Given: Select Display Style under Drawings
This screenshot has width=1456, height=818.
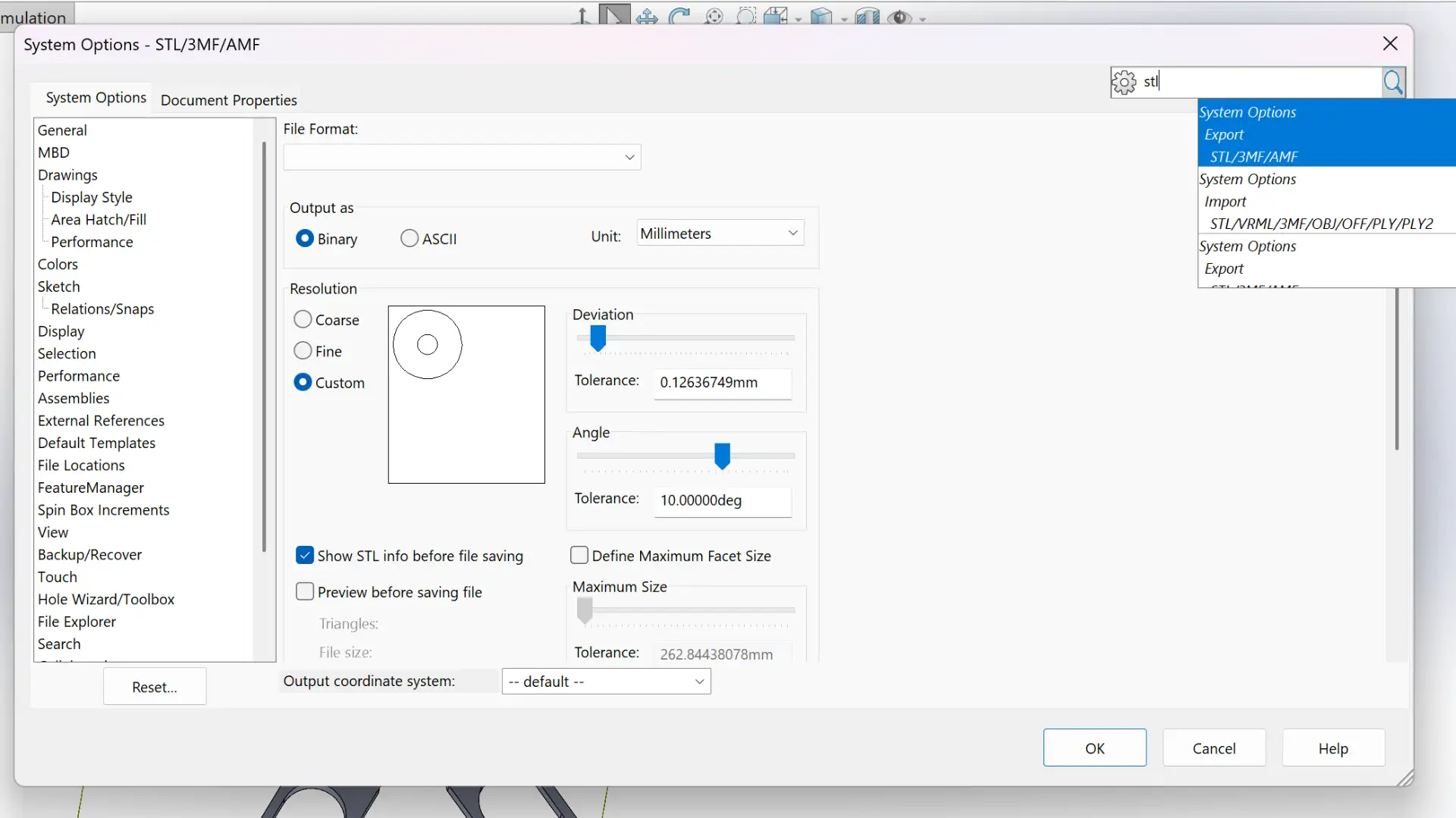Looking at the screenshot, I should pyautogui.click(x=92, y=197).
